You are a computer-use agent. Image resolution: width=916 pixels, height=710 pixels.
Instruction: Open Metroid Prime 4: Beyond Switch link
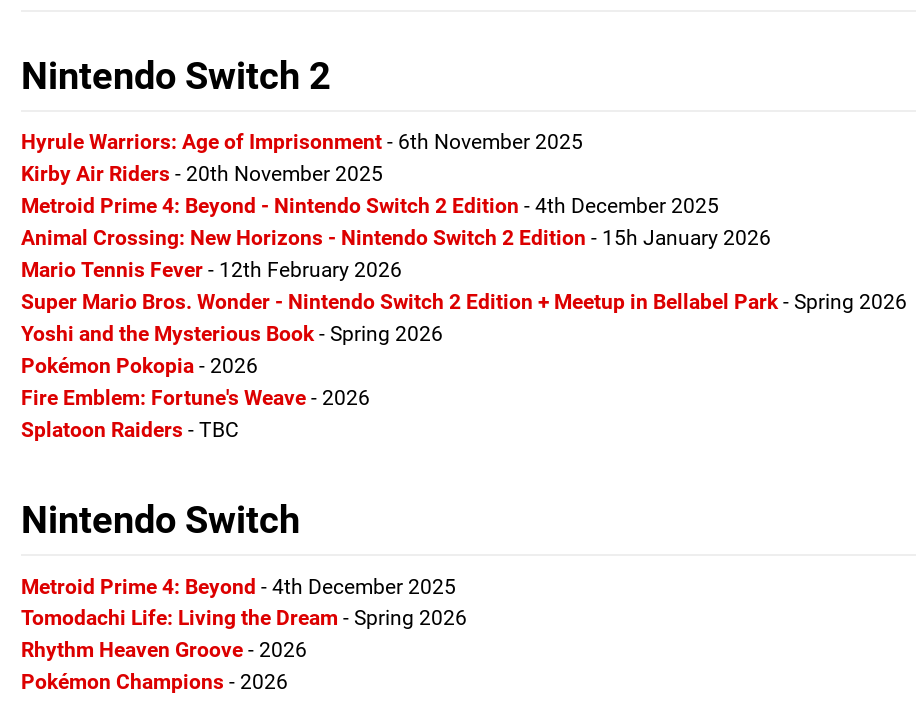138,587
